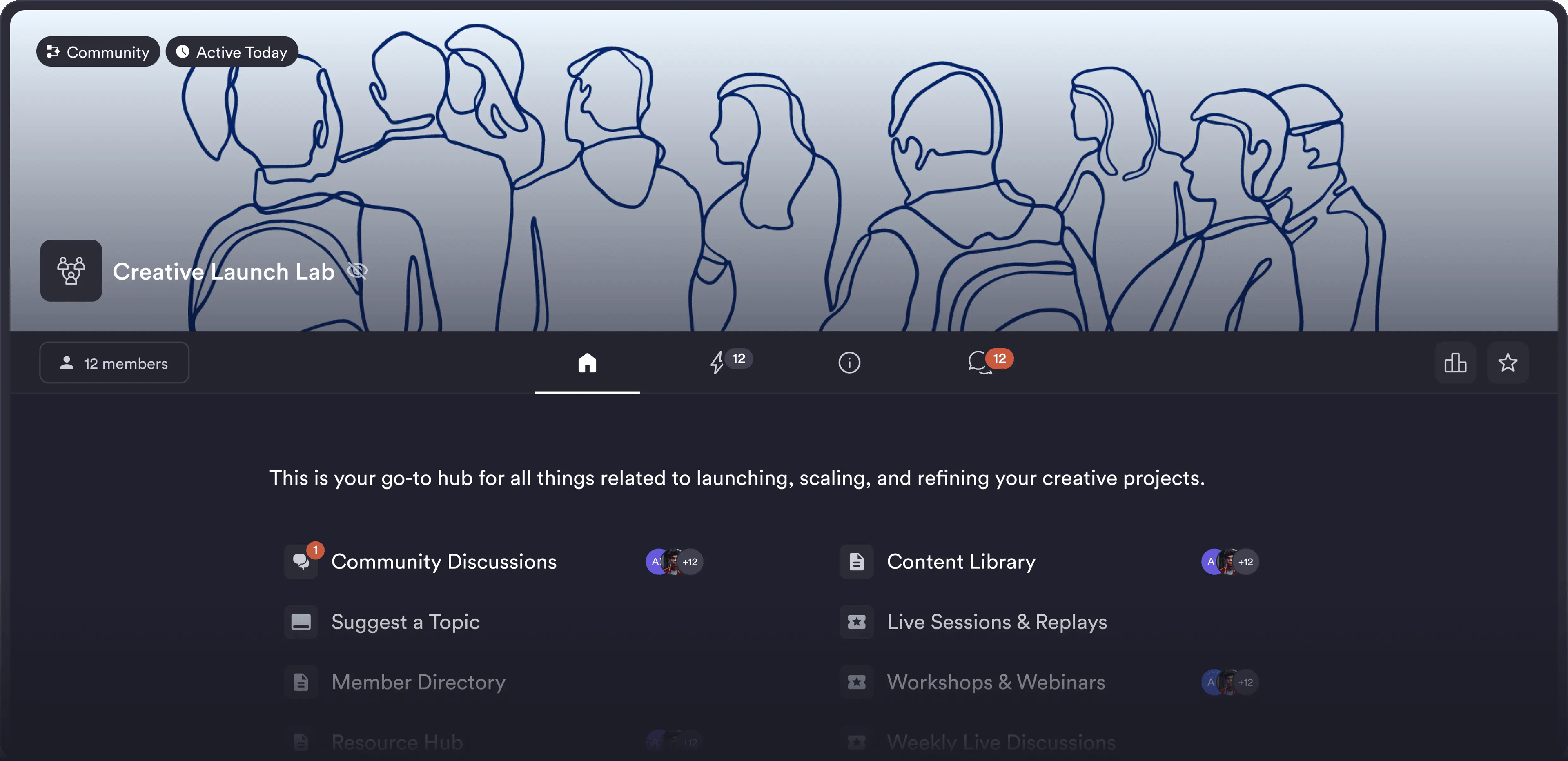Click the Active Today badge
This screenshot has width=1568, height=761.
232,52
